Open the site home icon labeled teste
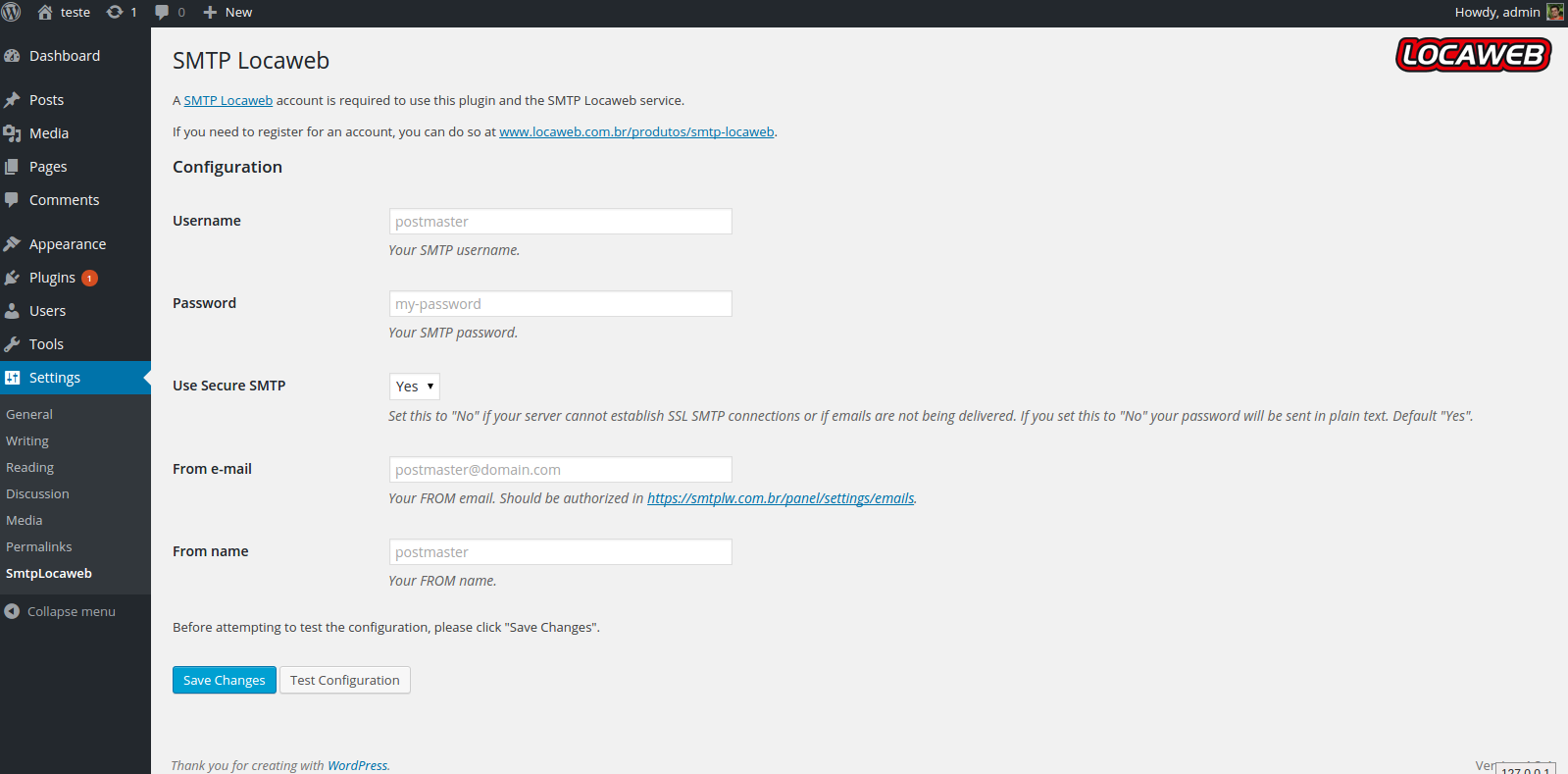The image size is (1568, 774). click(45, 12)
